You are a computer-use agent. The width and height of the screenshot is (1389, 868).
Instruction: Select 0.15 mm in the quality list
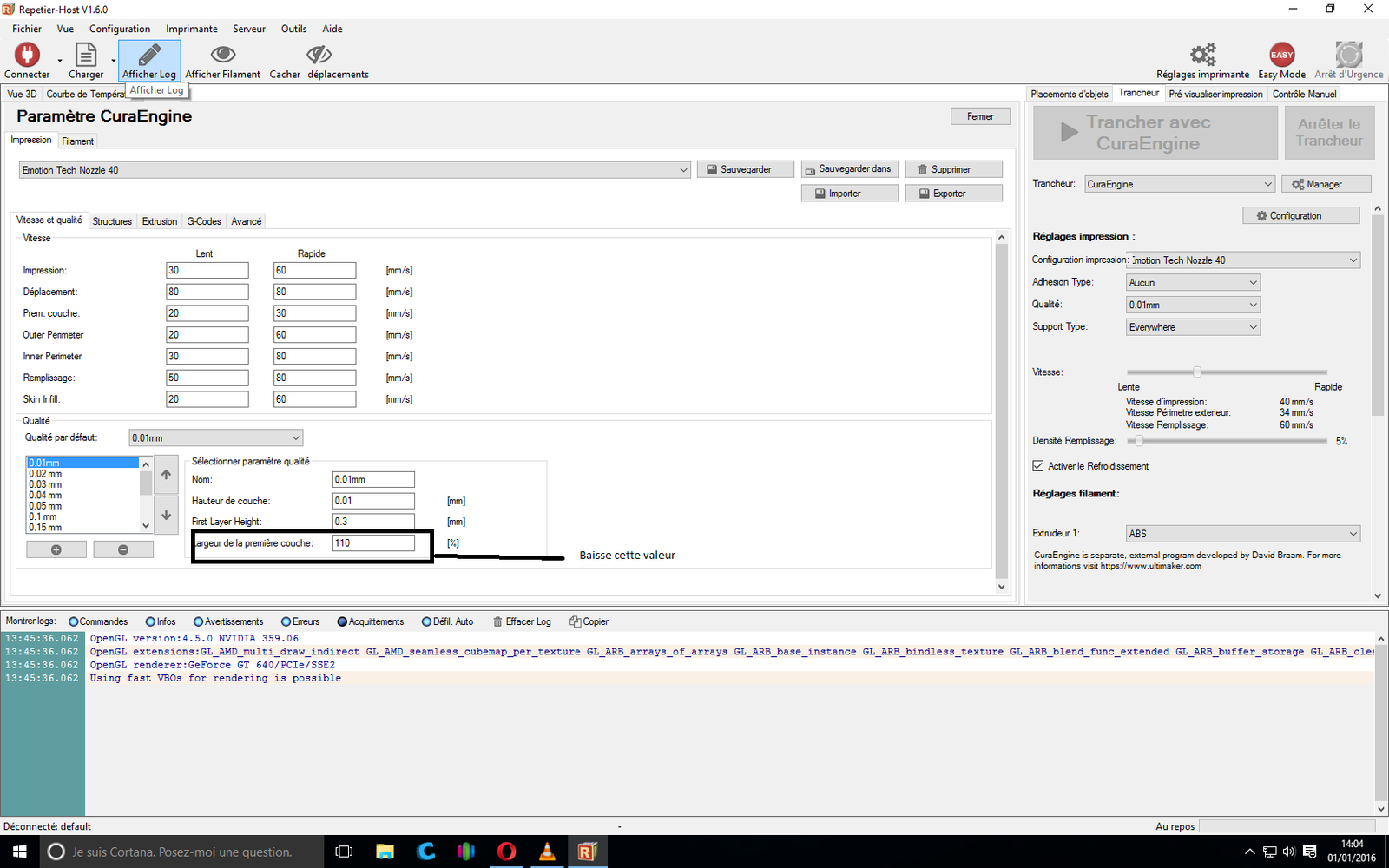tap(82, 528)
